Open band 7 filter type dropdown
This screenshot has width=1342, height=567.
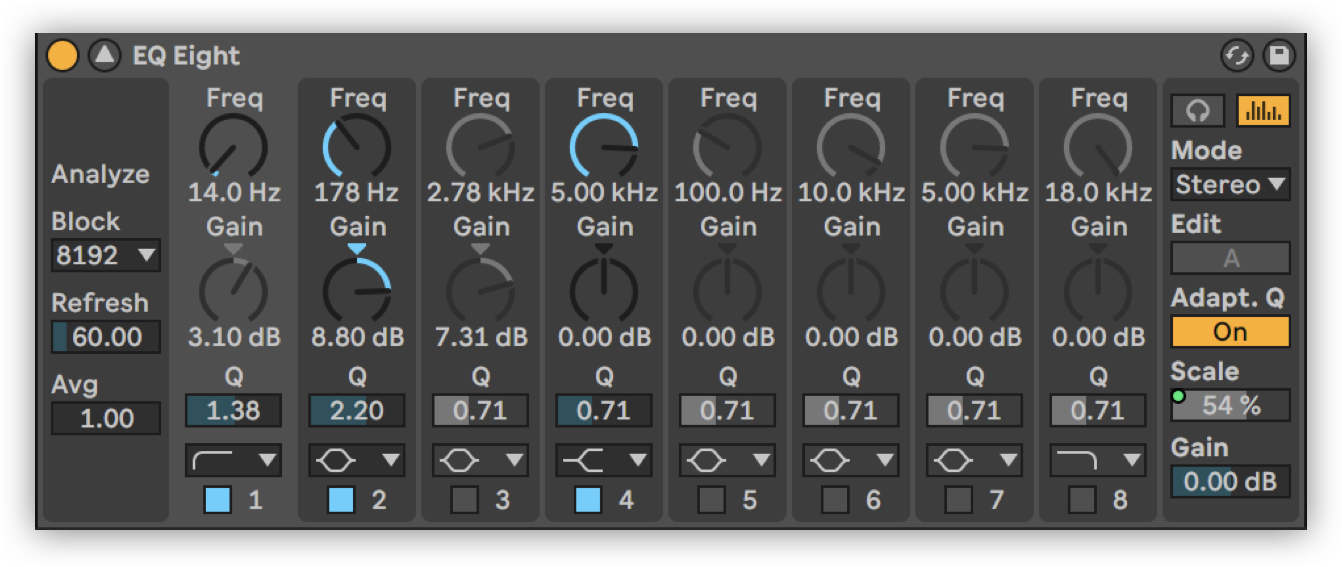pos(975,460)
